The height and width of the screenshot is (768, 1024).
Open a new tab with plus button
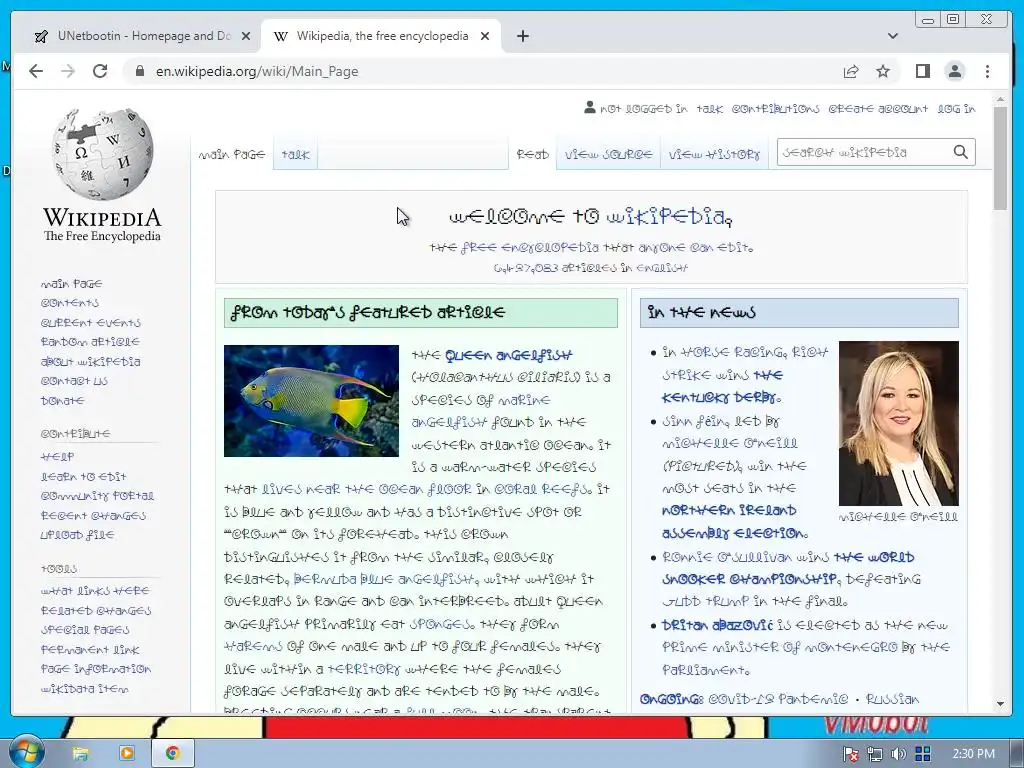522,37
